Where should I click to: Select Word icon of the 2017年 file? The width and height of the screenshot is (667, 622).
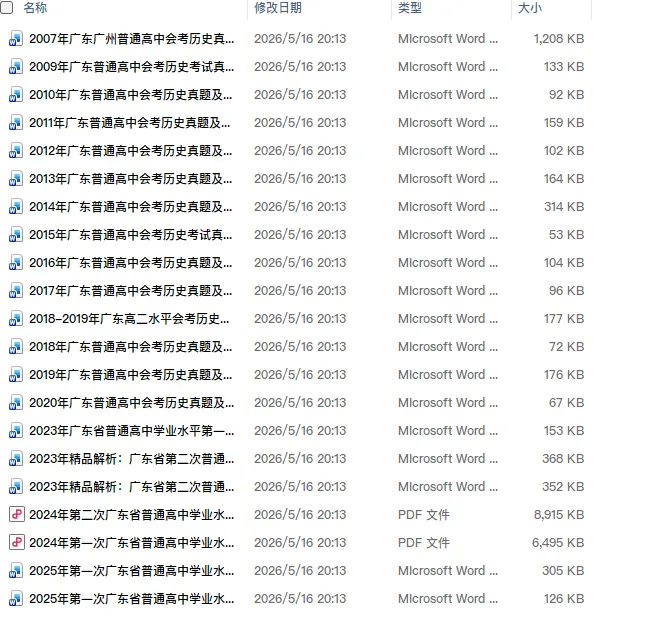[16, 291]
